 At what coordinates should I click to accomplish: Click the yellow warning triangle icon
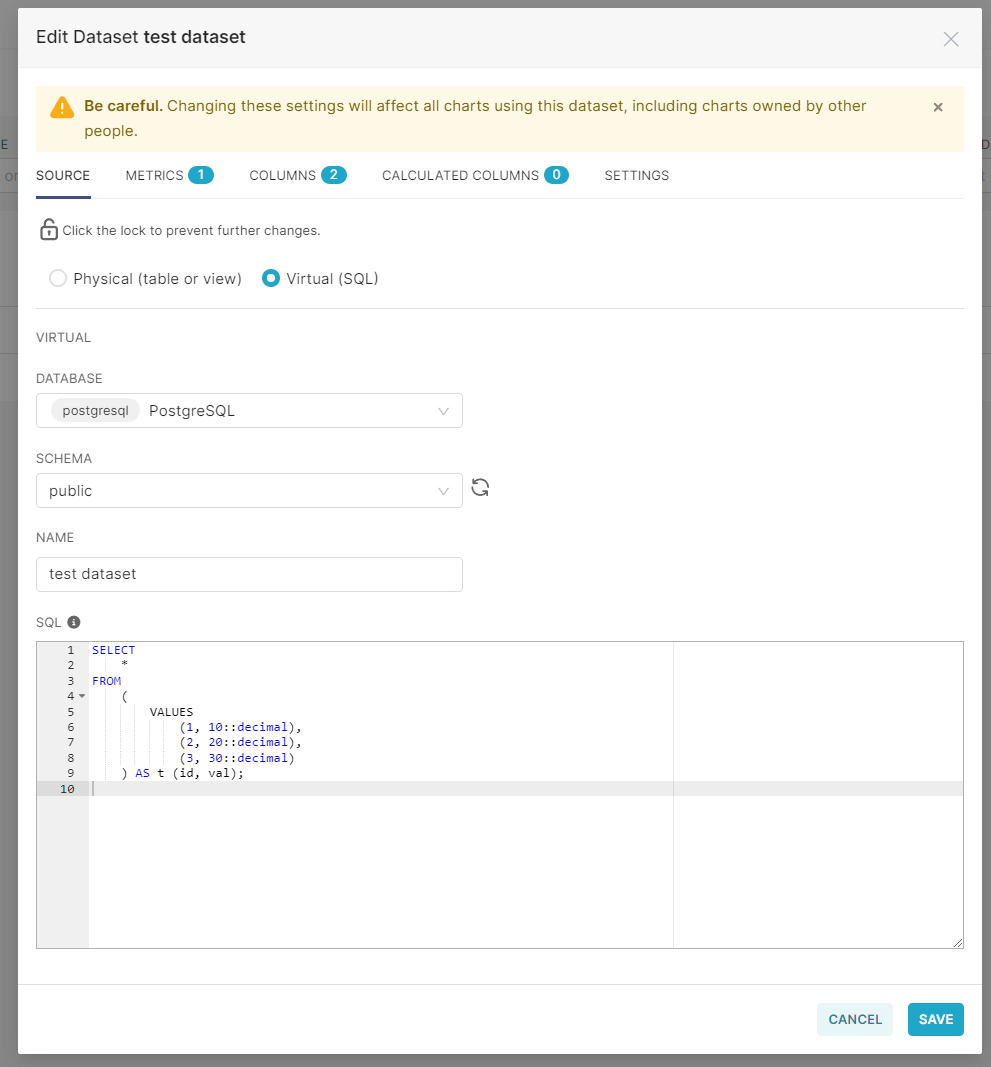click(x=62, y=108)
